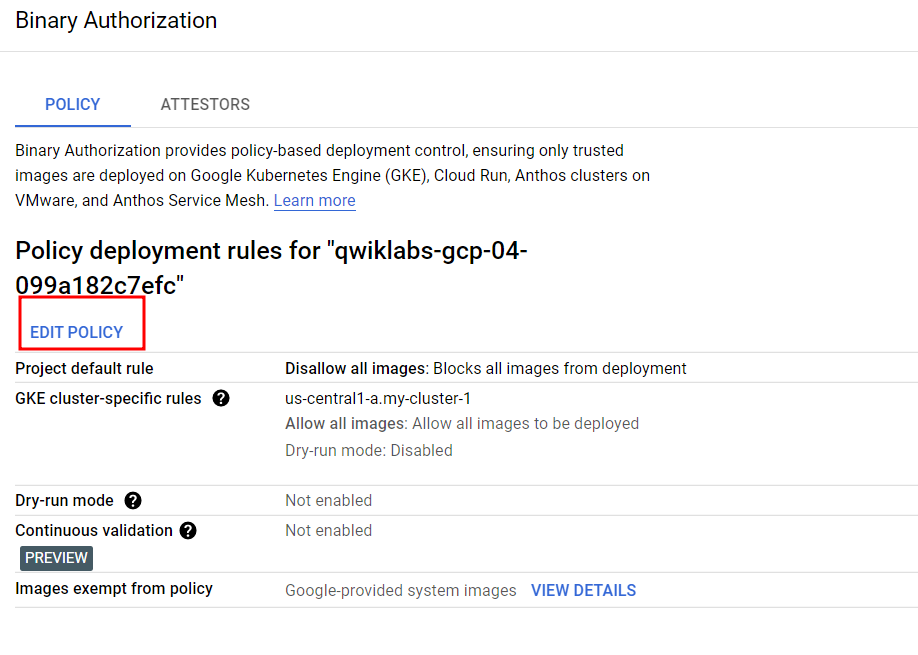Open VIEW DETAILS for exempt images
Image resolution: width=918 pixels, height=655 pixels.
coord(583,590)
